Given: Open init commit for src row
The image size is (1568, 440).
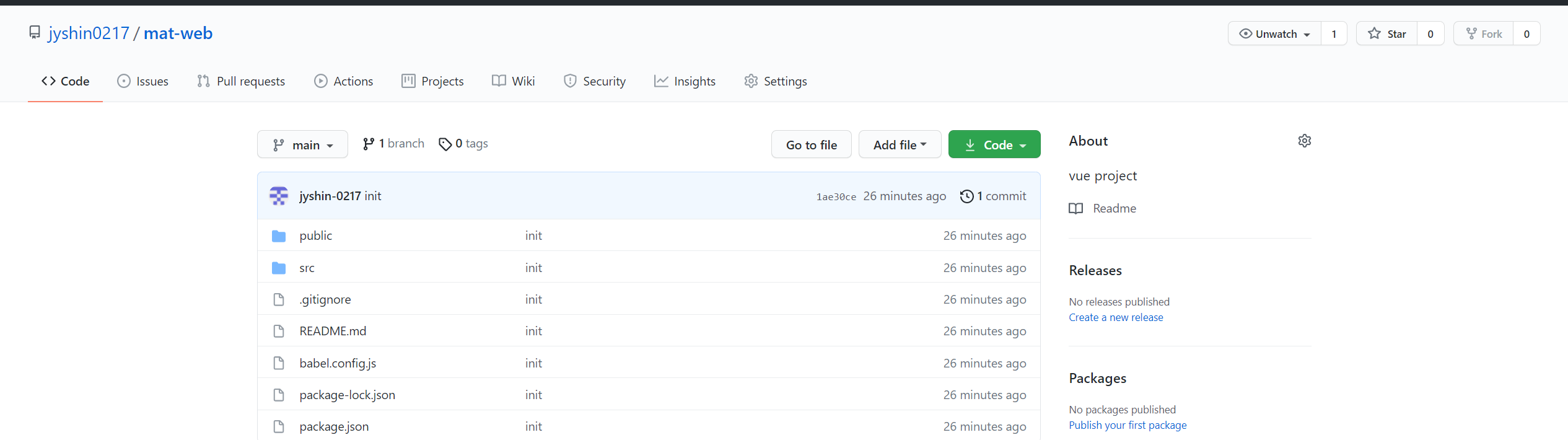Looking at the screenshot, I should [x=533, y=268].
